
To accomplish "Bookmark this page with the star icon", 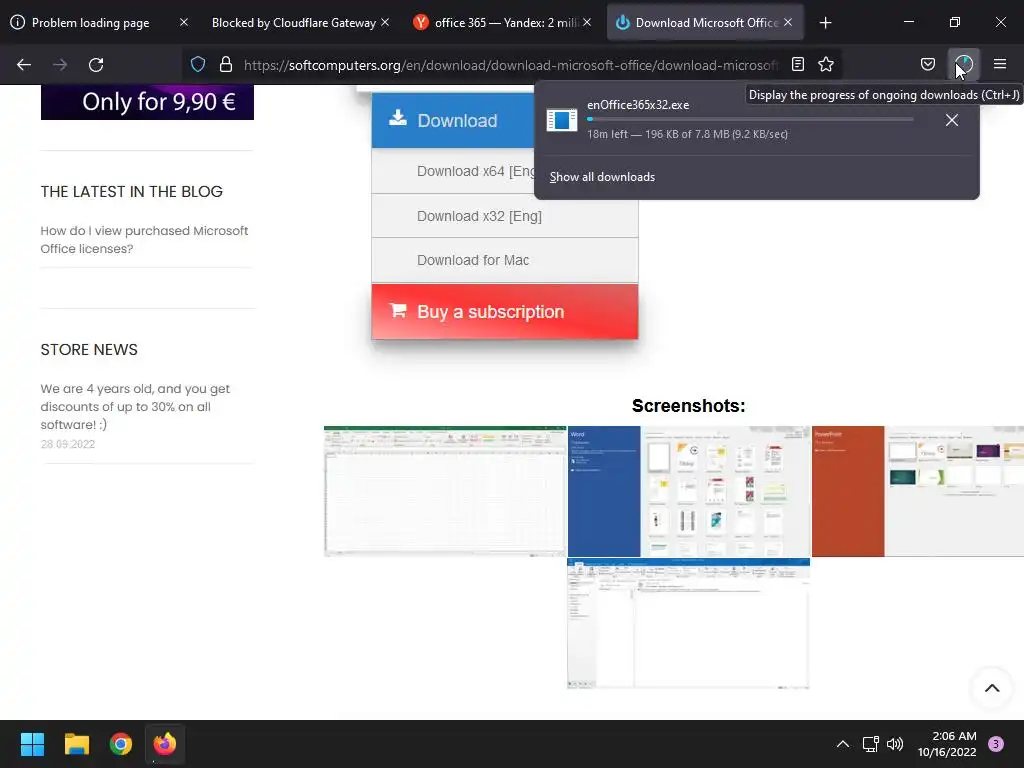I will pos(826,64).
